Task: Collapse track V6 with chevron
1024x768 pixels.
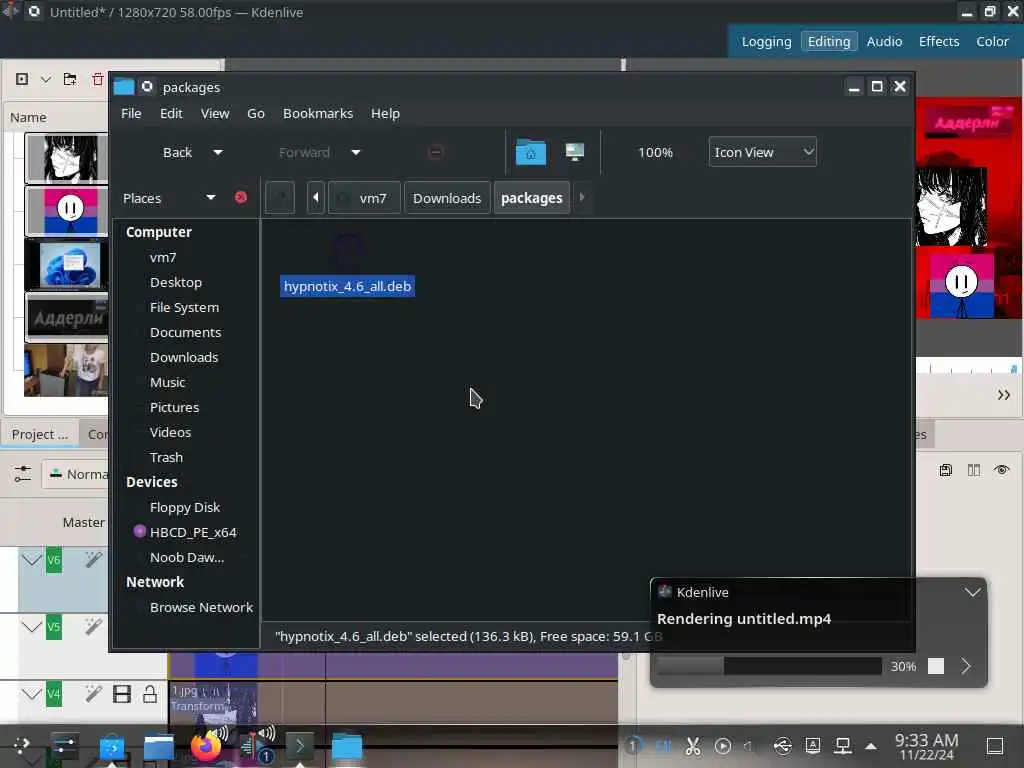Action: click(31, 560)
